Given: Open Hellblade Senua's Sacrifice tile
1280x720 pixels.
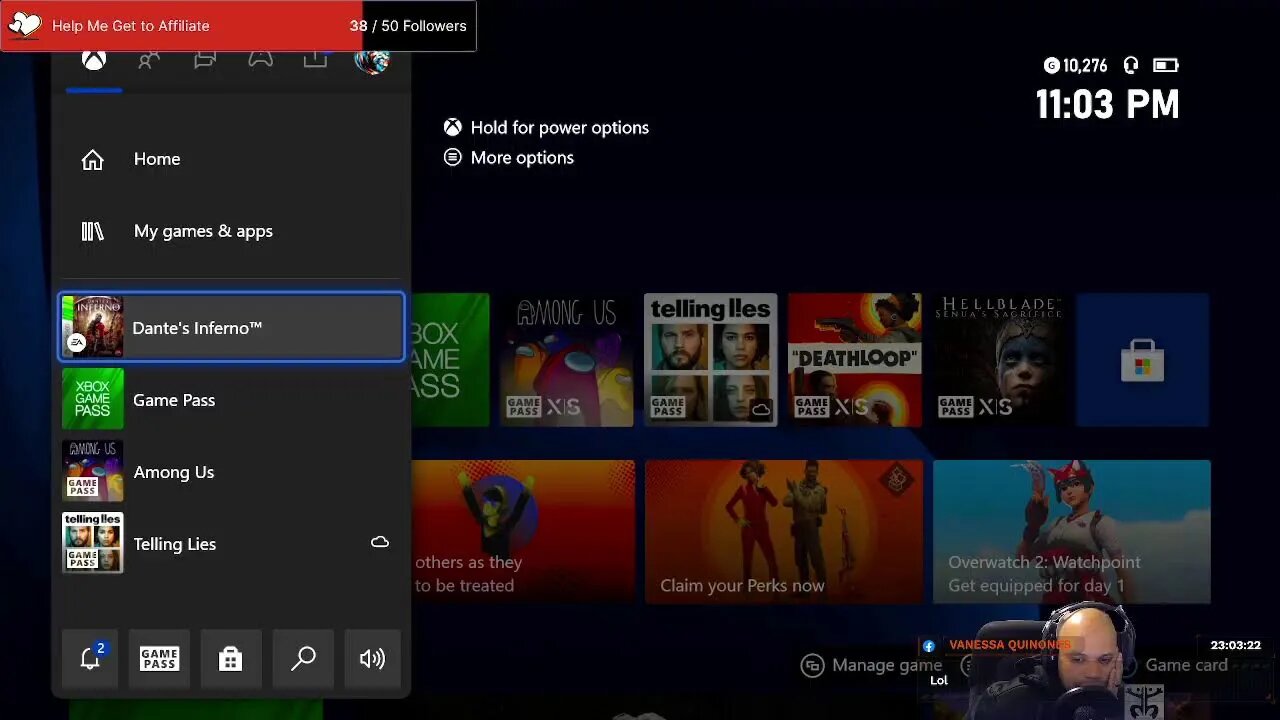Looking at the screenshot, I should (x=999, y=360).
